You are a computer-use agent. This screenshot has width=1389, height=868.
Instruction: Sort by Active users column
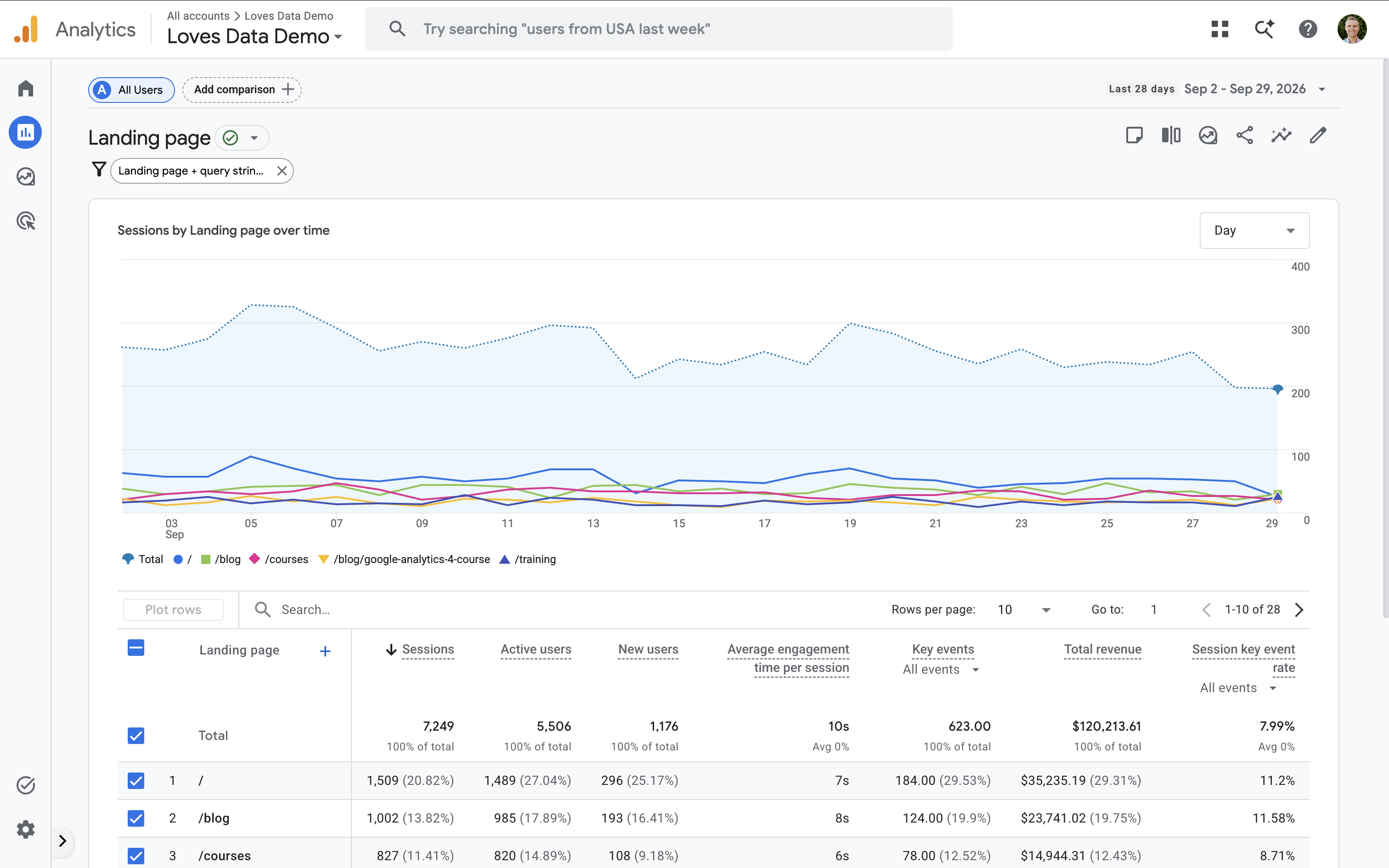(536, 649)
